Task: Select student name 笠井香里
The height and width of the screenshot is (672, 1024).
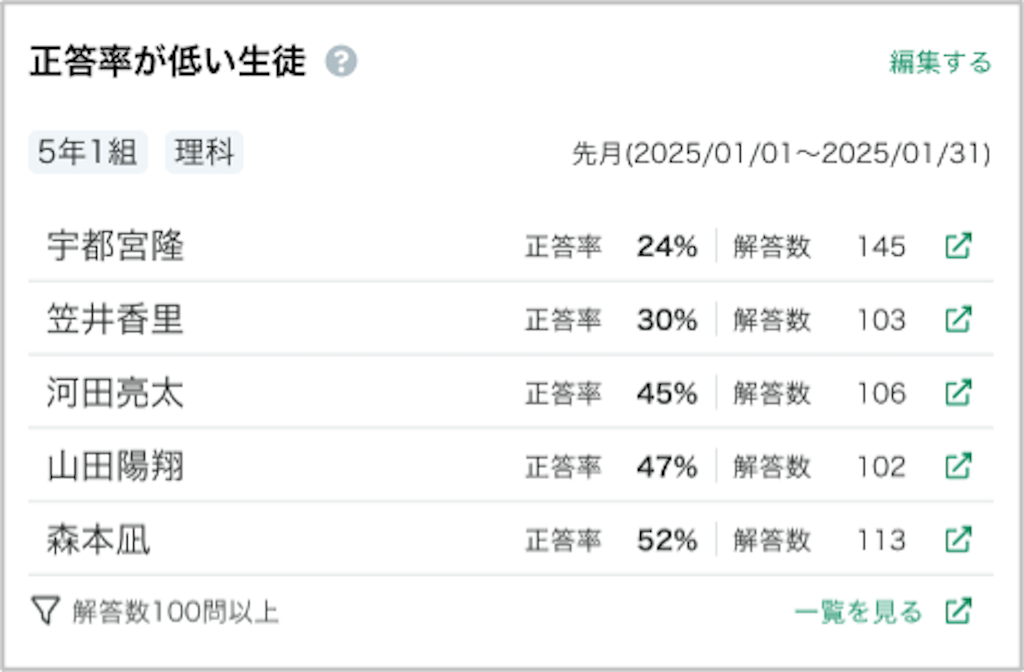Action: click(116, 319)
